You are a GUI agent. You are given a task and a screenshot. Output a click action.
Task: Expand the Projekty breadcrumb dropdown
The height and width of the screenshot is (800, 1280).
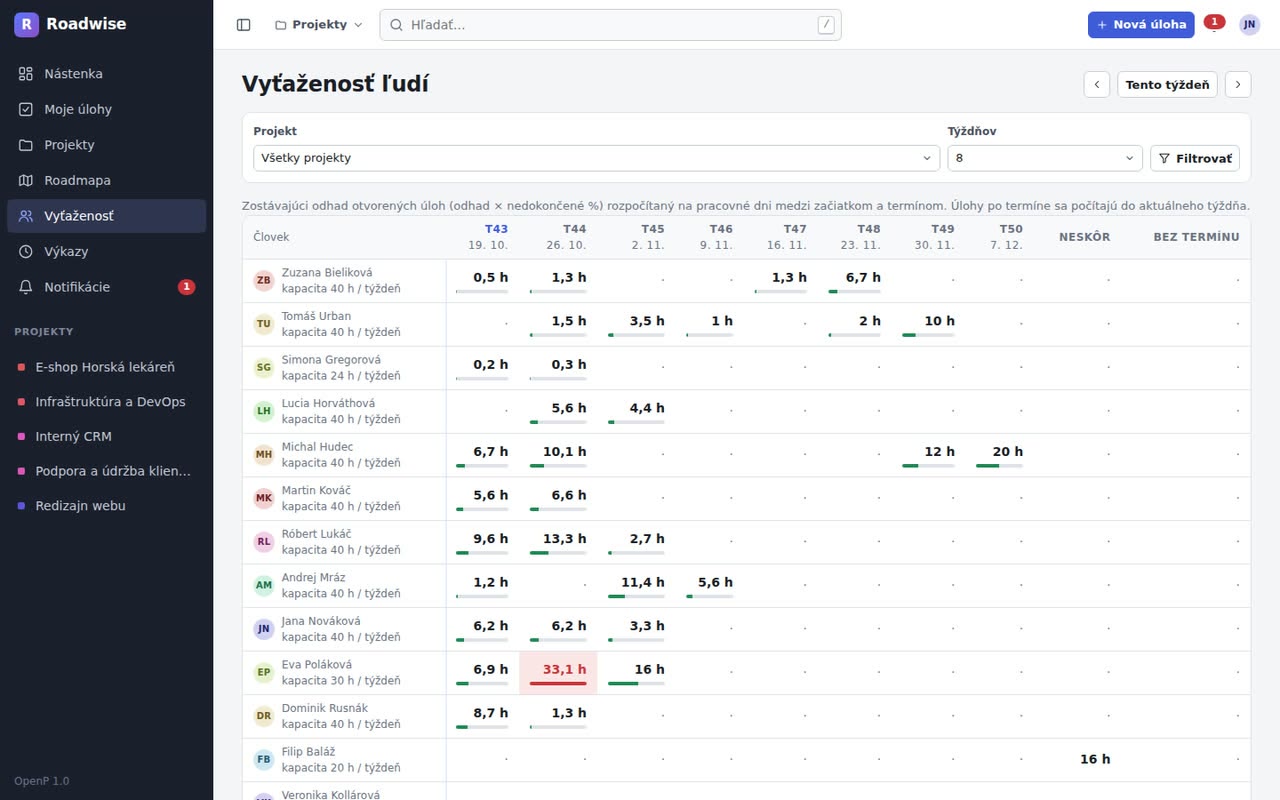[318, 25]
